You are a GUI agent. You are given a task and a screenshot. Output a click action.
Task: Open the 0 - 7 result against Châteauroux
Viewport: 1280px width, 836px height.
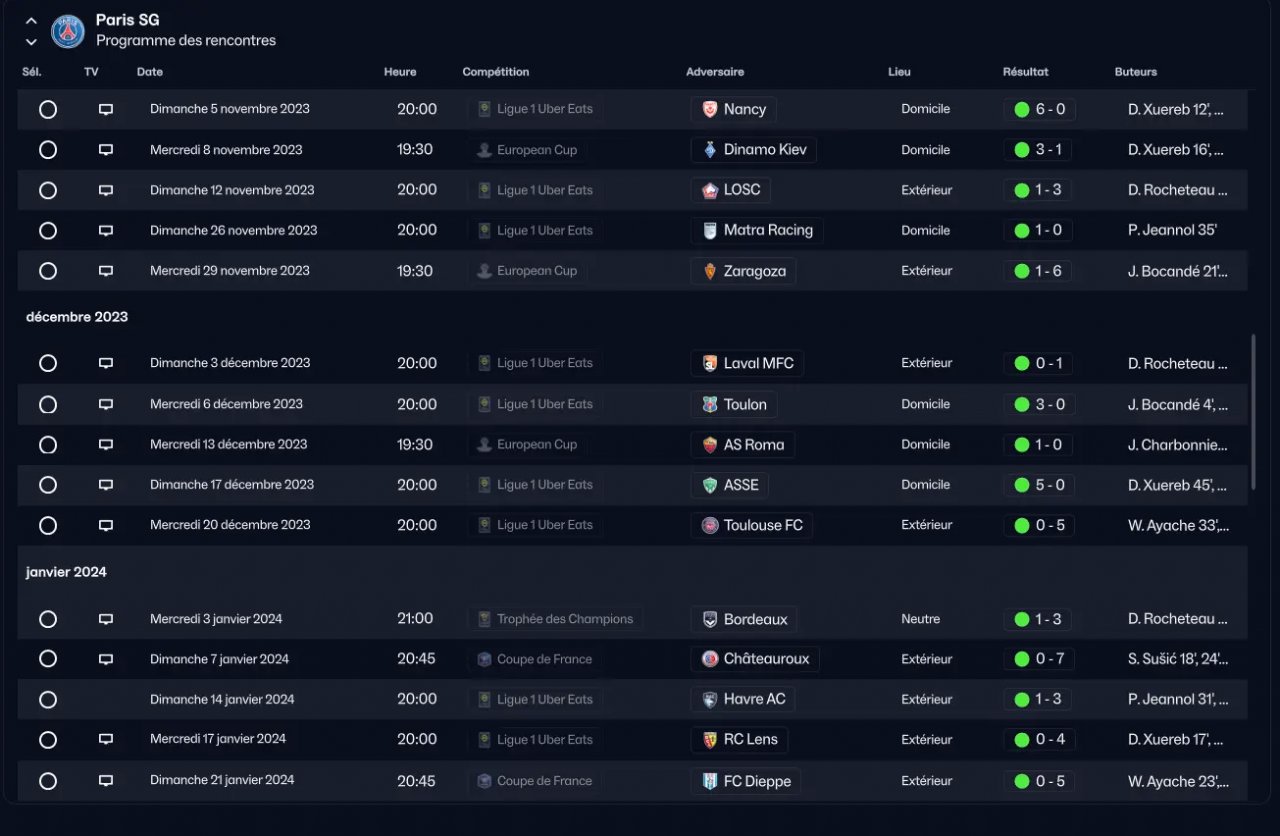(x=1040, y=660)
